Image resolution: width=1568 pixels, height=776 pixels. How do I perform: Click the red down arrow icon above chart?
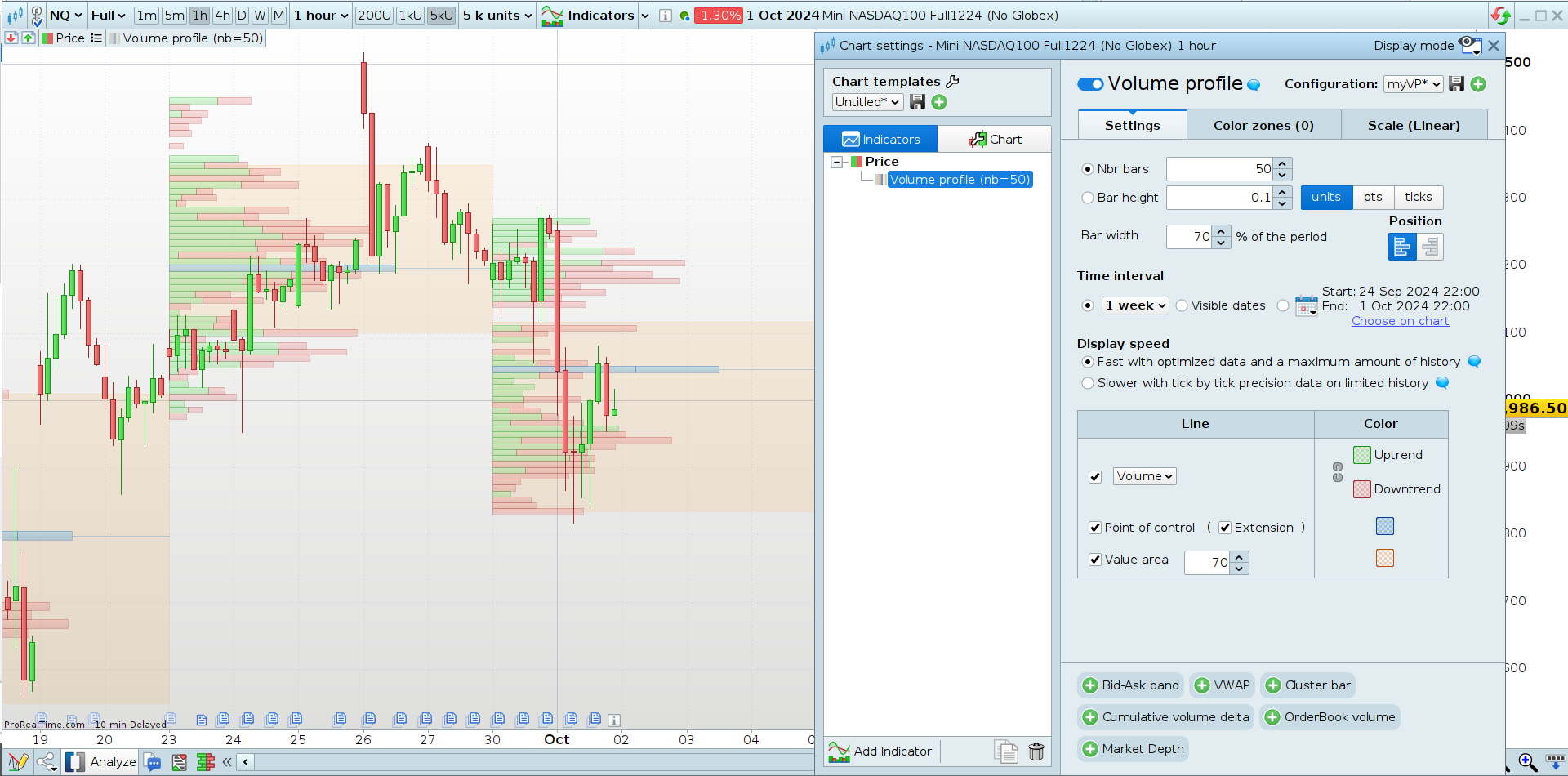point(11,38)
